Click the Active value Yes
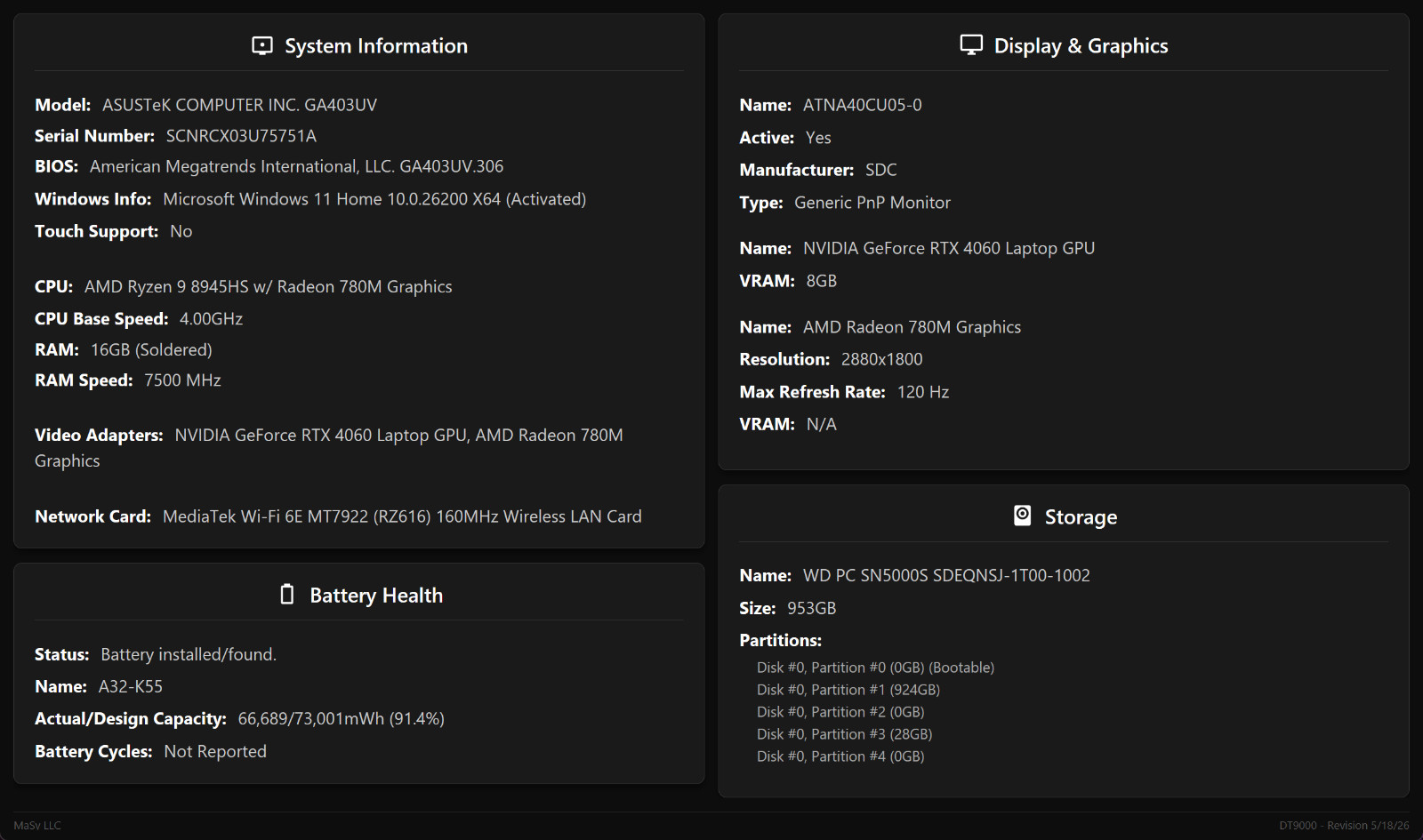Image resolution: width=1423 pixels, height=840 pixels. (x=818, y=138)
